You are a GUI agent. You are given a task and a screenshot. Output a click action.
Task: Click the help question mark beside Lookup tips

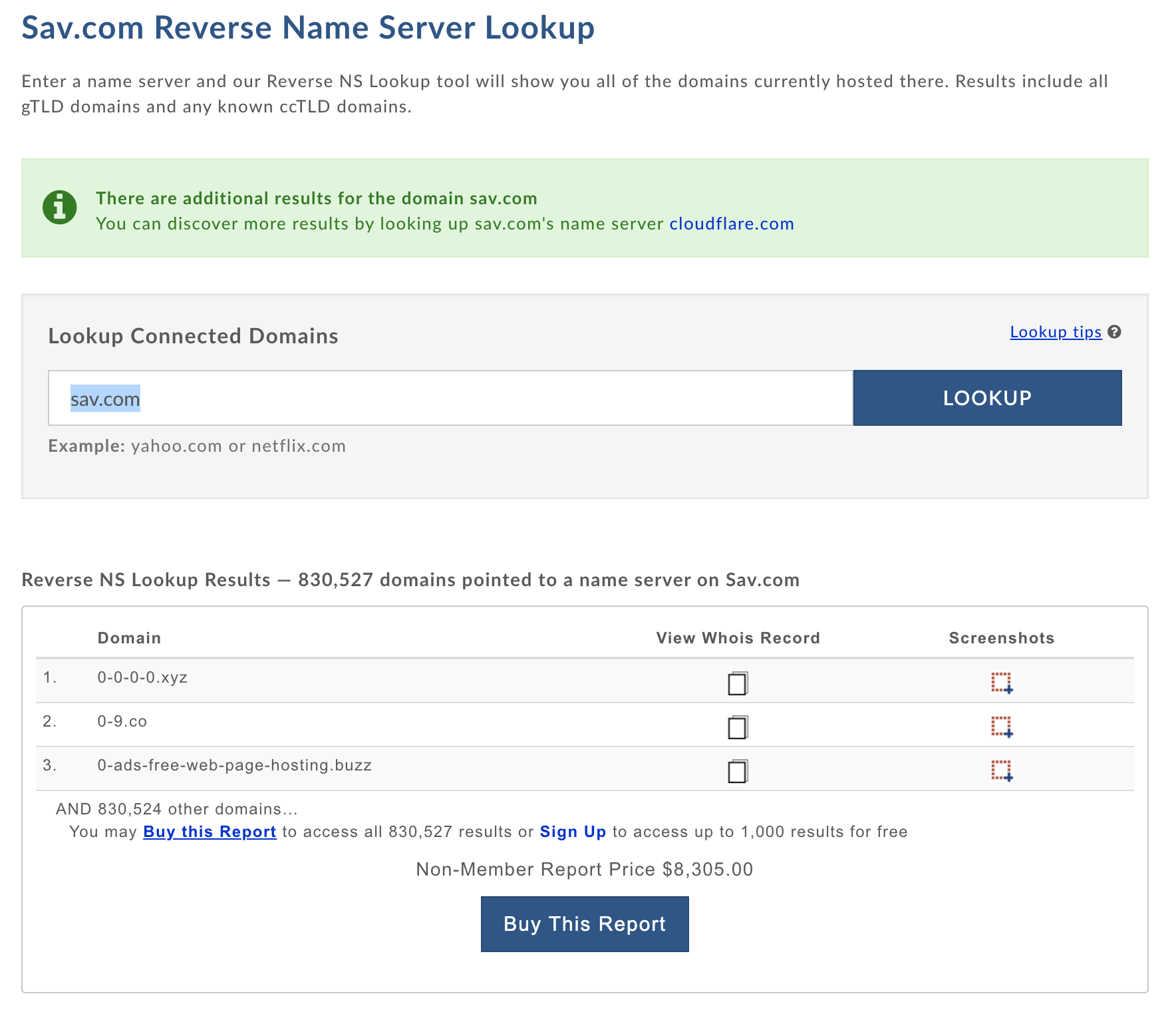click(x=1115, y=331)
